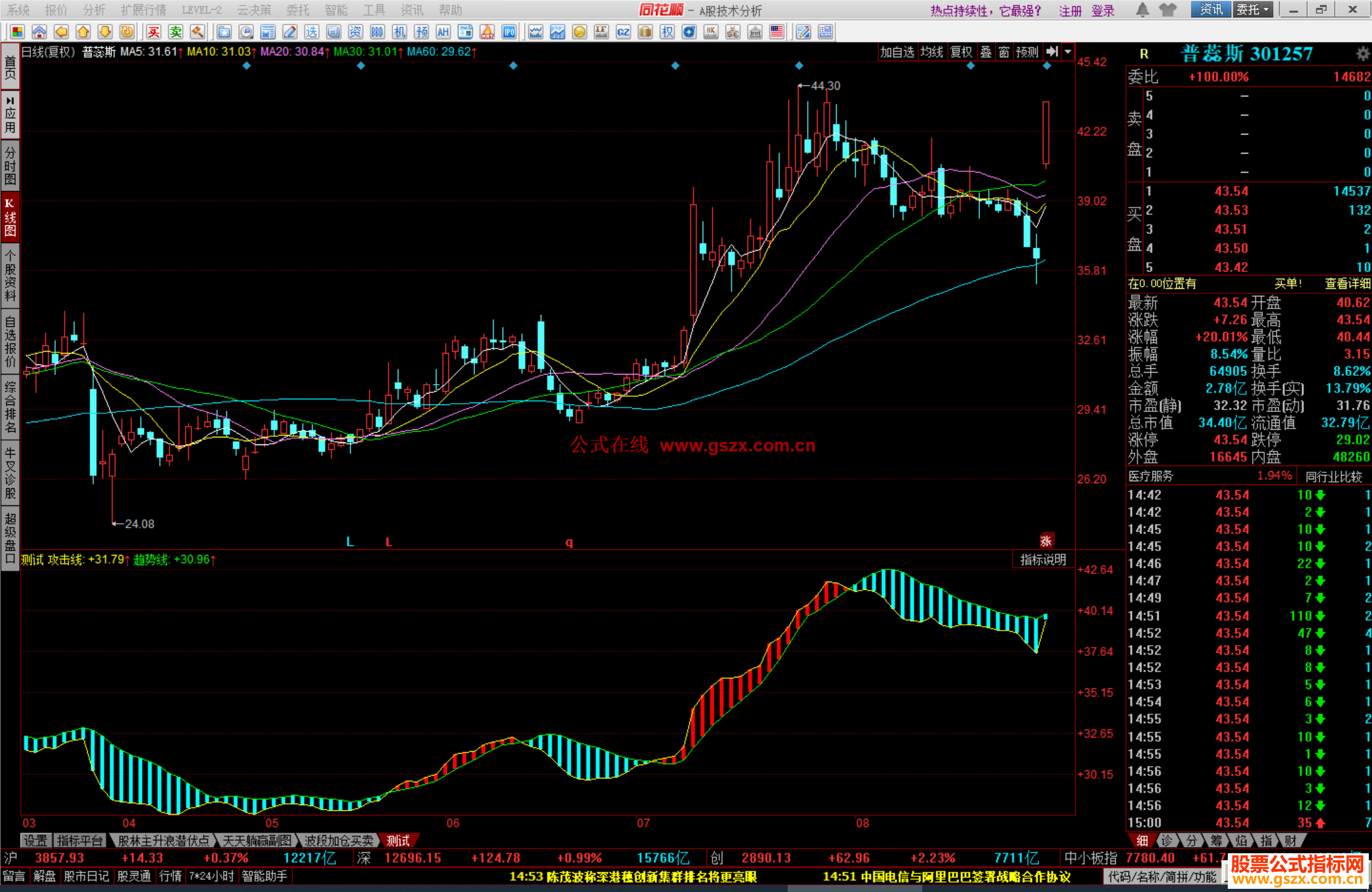Open the IPO toolbar icon

tap(509, 32)
